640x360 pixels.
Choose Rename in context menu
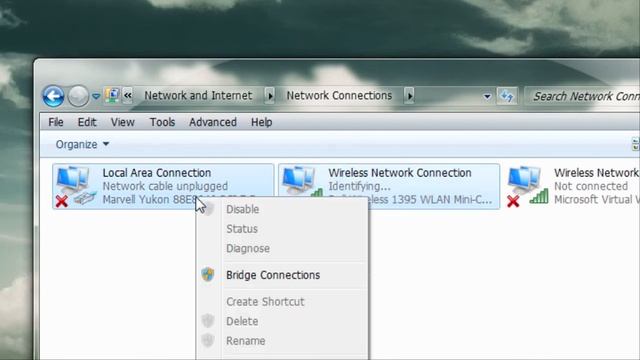(x=282, y=341)
